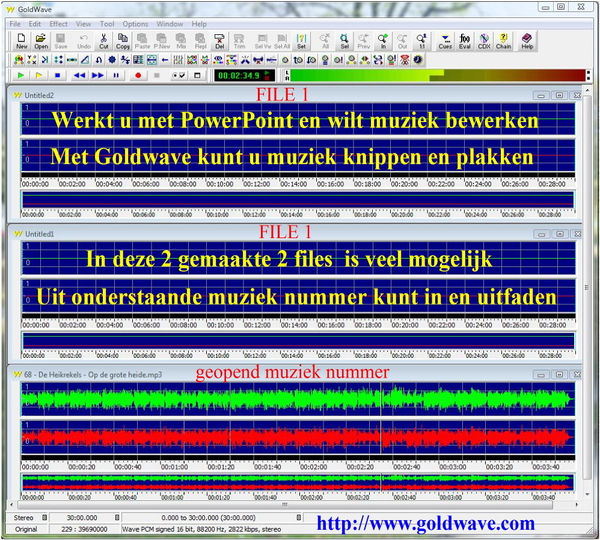Click the Copy toolbar icon
This screenshot has width=600, height=540.
tap(123, 41)
